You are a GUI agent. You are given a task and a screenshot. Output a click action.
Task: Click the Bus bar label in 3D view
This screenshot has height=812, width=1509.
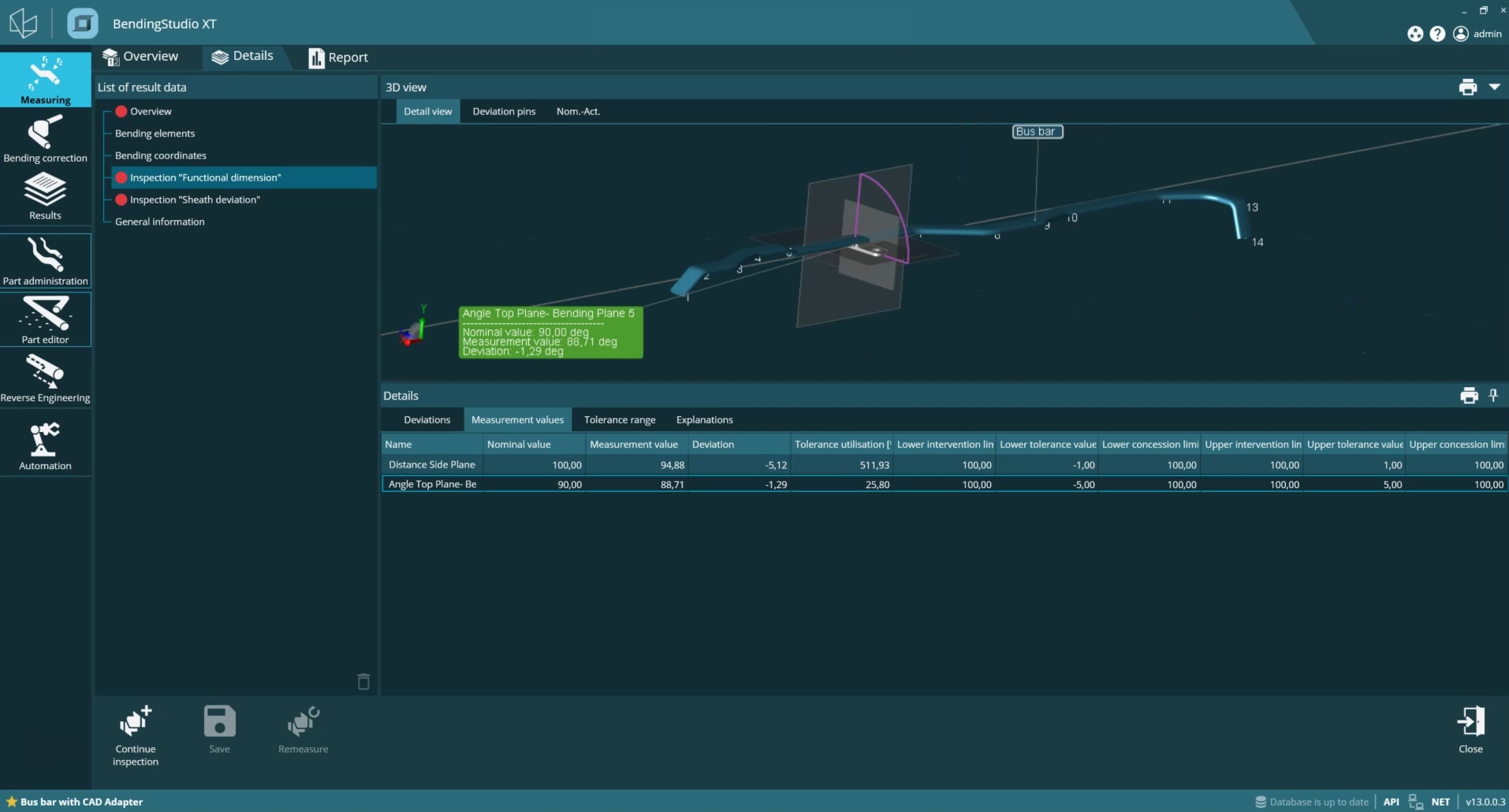pos(1037,132)
